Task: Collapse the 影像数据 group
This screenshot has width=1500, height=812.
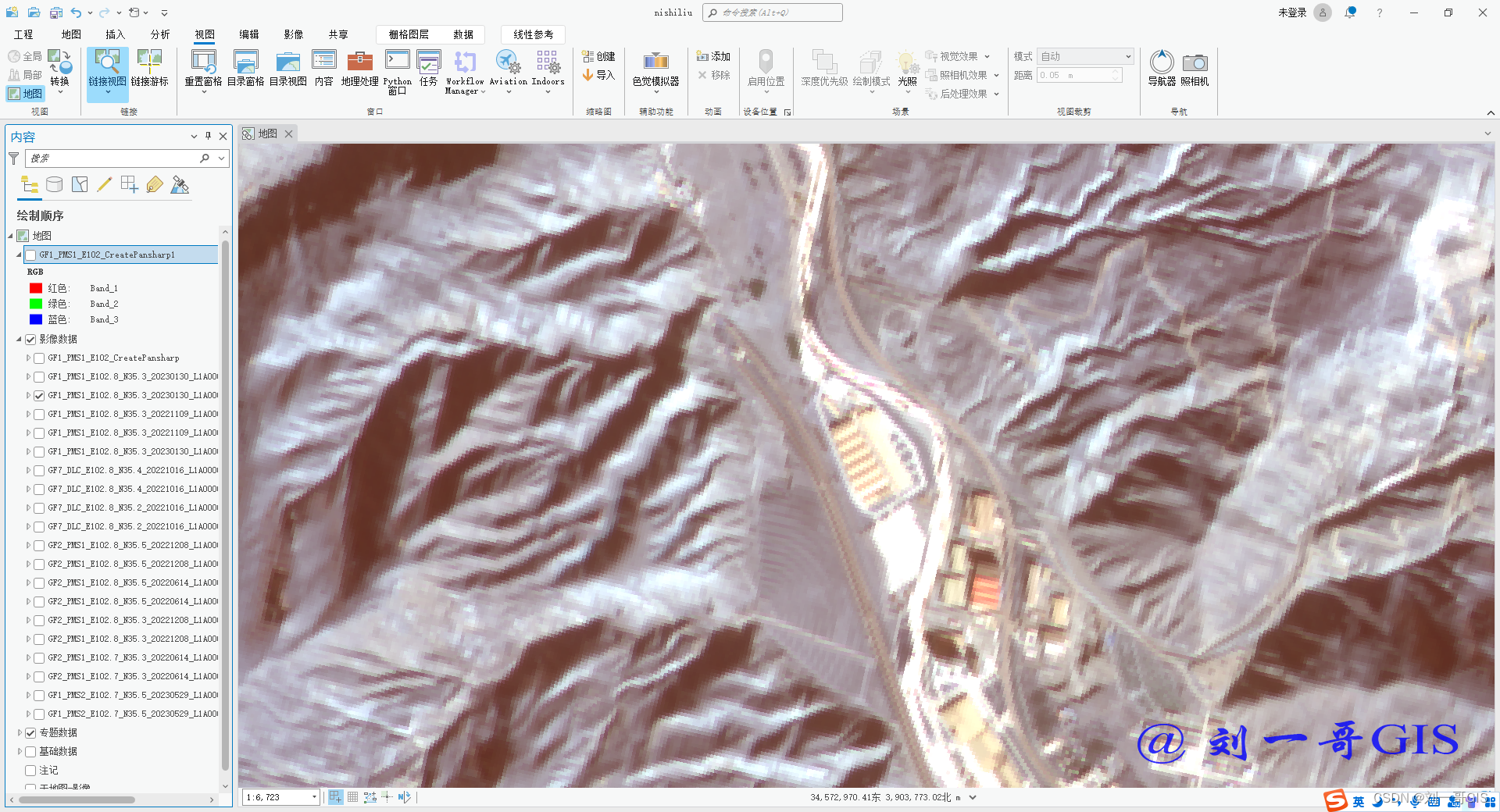Action: [19, 339]
